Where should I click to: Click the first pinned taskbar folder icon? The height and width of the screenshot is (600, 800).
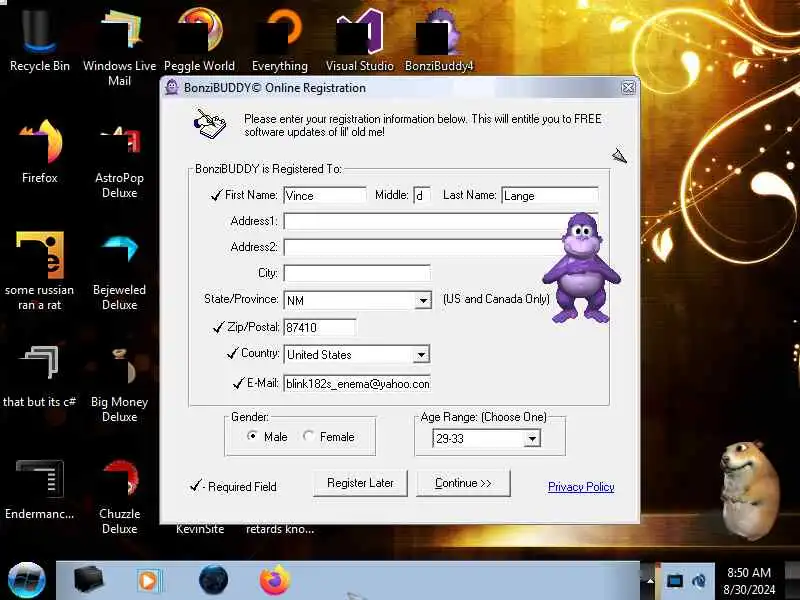point(88,580)
